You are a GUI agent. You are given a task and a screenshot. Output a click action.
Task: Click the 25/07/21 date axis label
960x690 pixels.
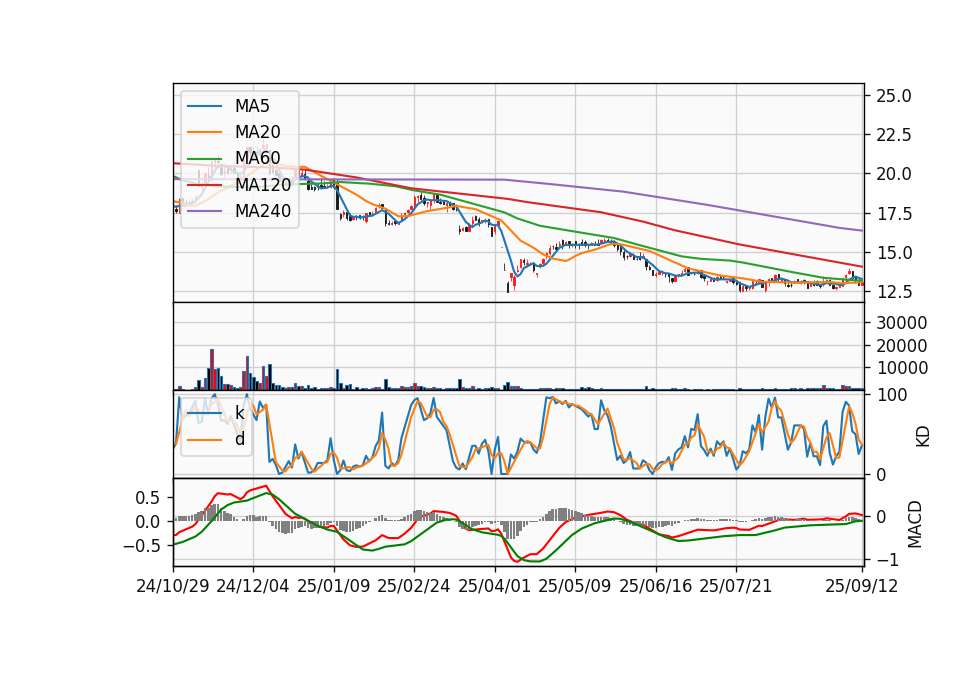point(735,586)
